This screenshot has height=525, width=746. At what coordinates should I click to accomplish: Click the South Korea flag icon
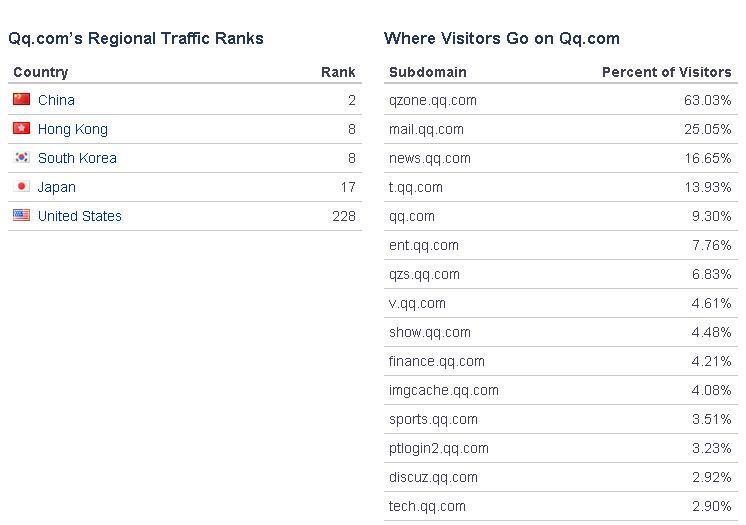(x=21, y=157)
